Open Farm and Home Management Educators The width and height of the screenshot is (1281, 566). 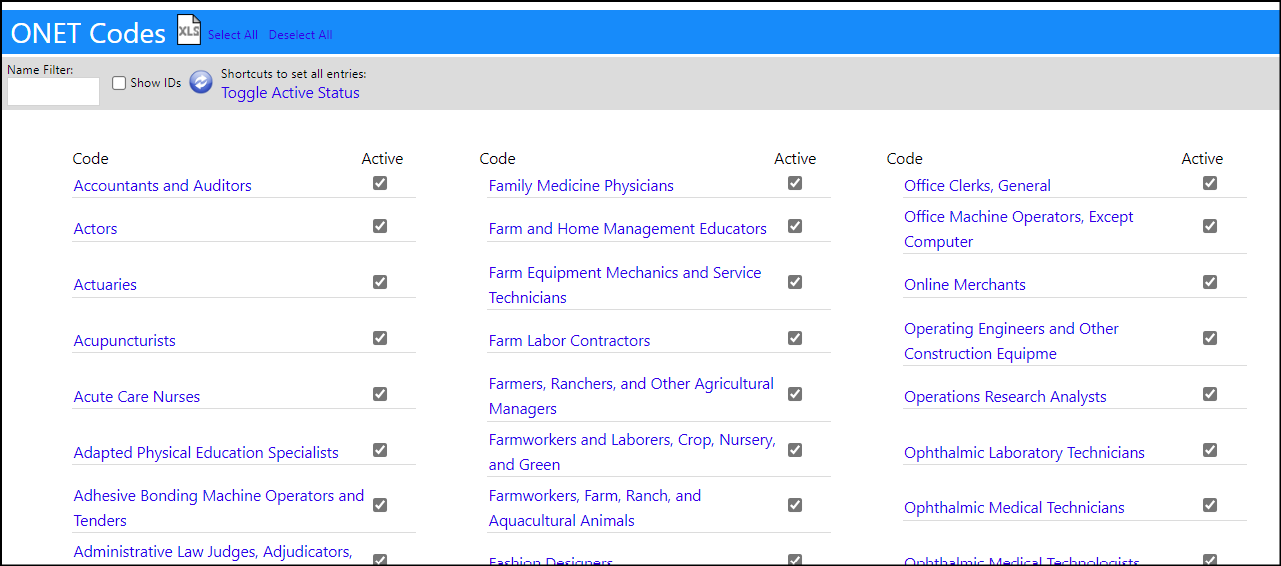pos(628,229)
